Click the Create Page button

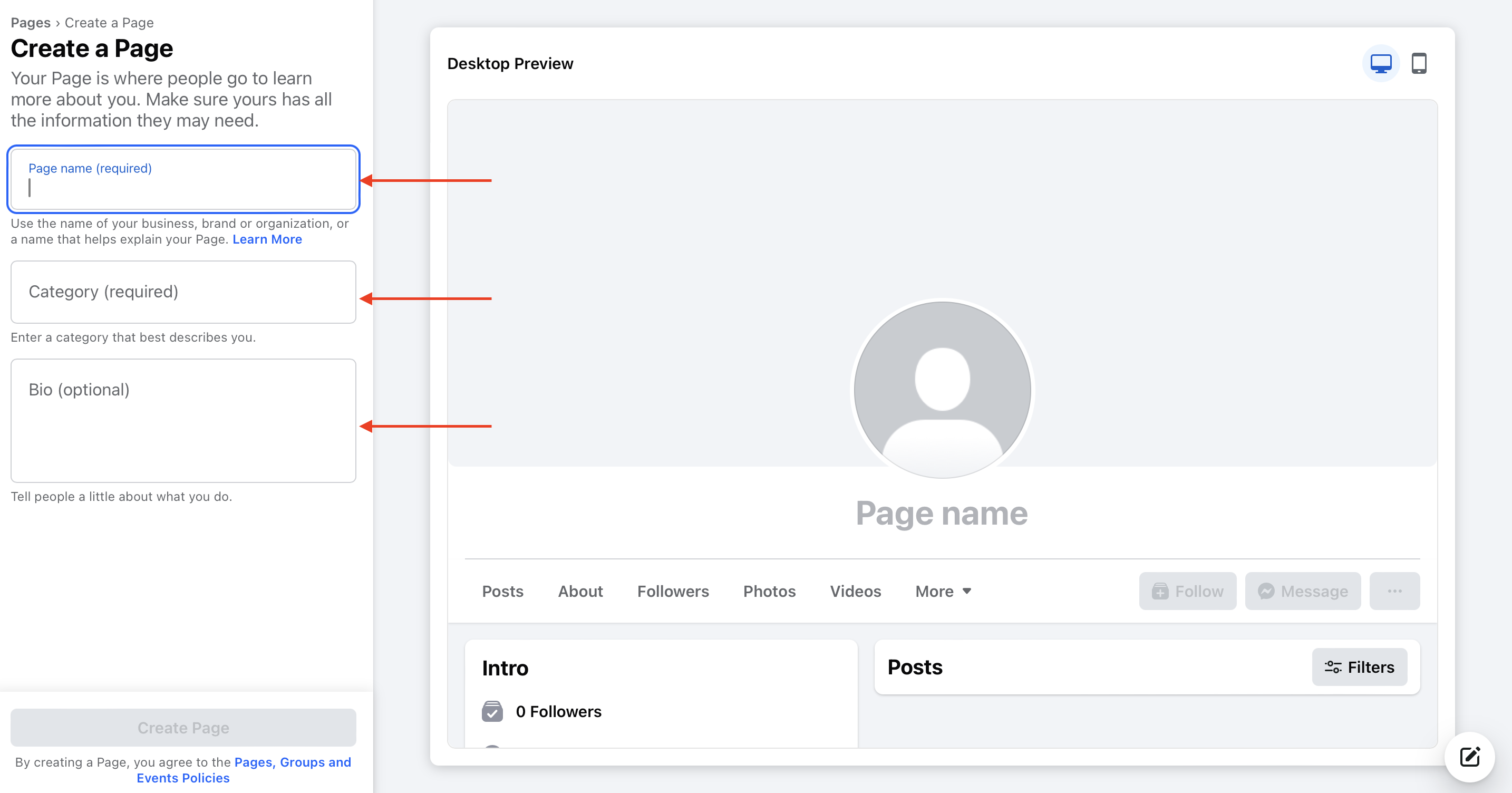tap(183, 727)
